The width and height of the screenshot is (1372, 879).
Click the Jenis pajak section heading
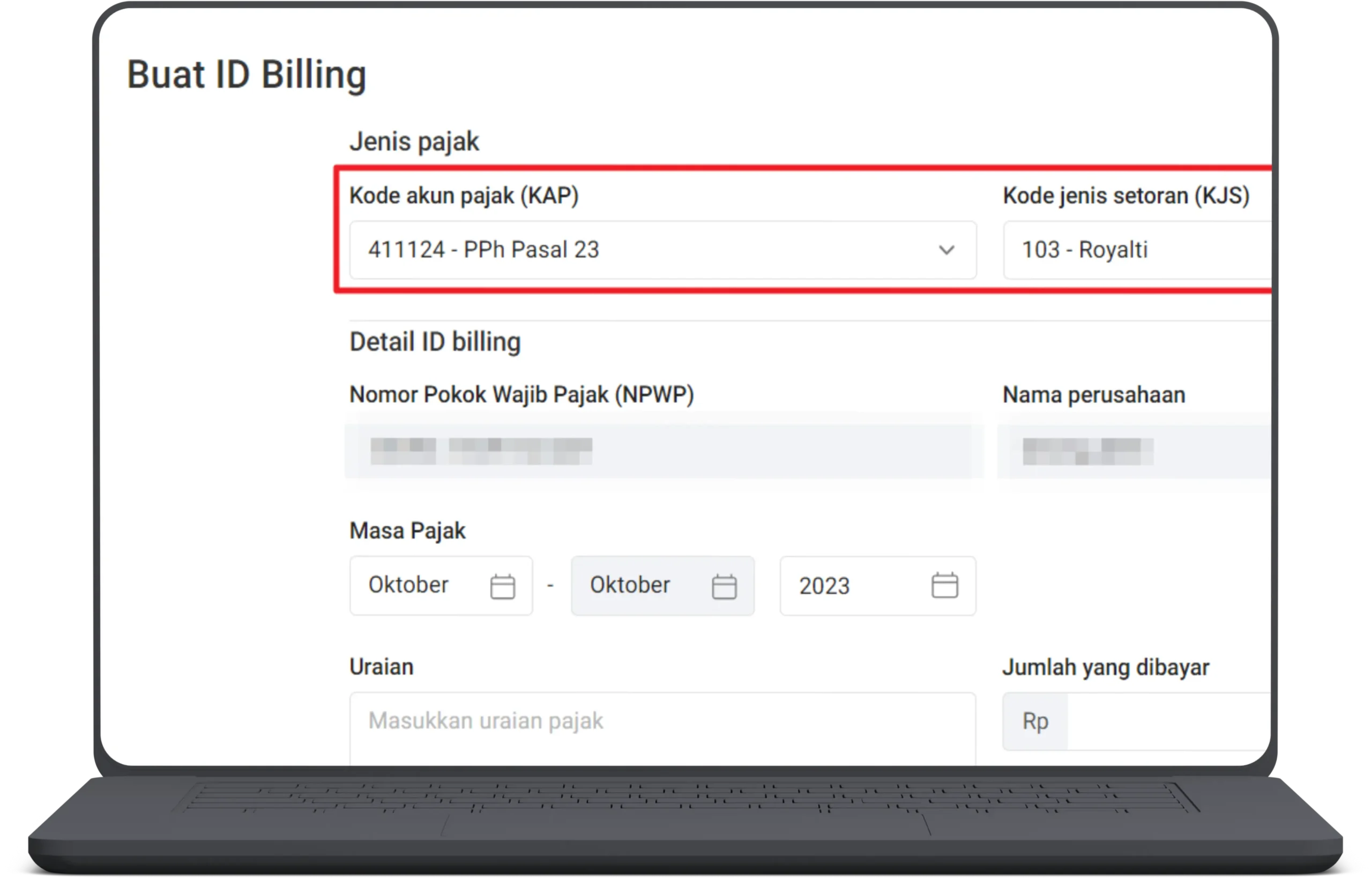point(414,141)
